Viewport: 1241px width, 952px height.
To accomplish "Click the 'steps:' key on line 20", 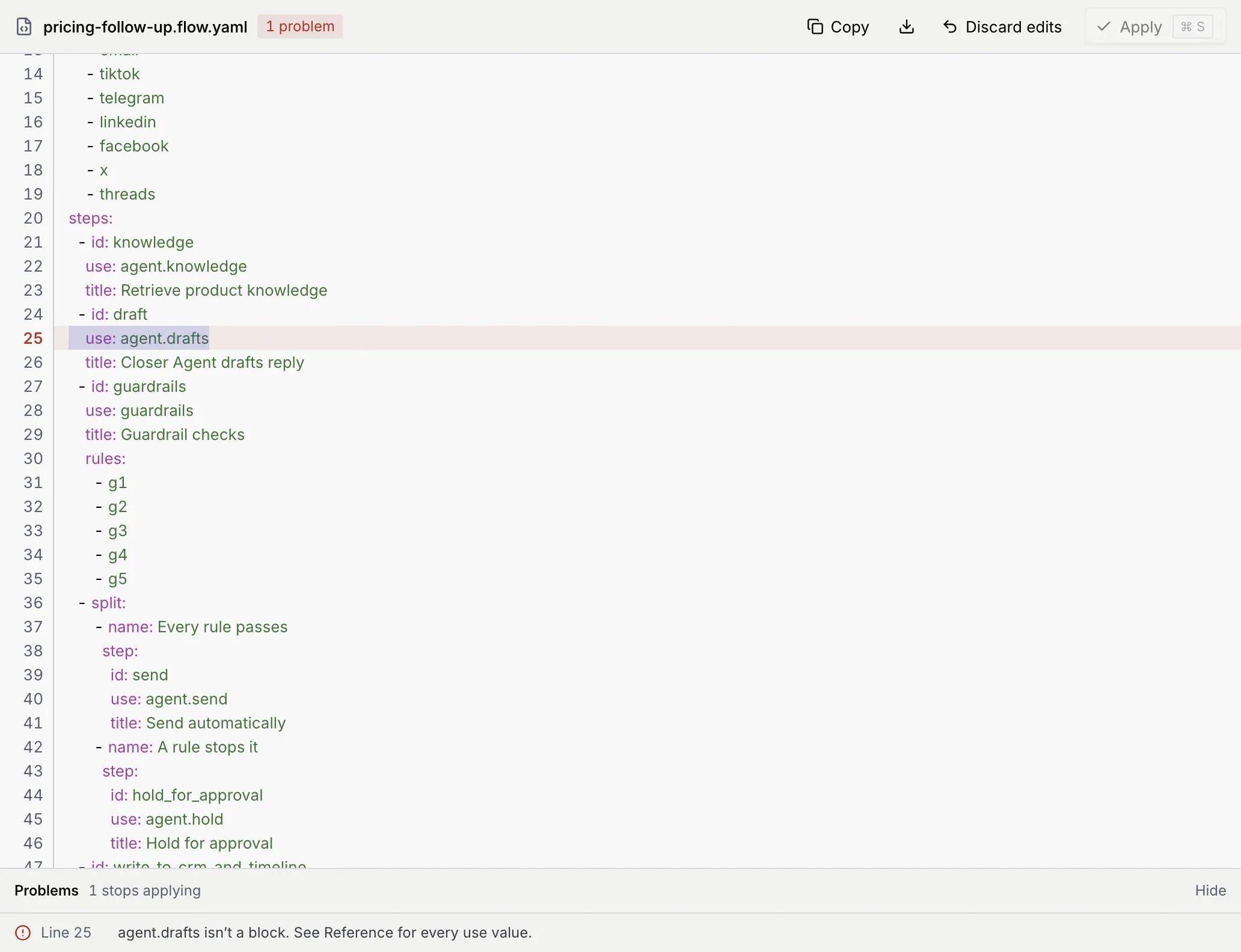I will coord(91,218).
